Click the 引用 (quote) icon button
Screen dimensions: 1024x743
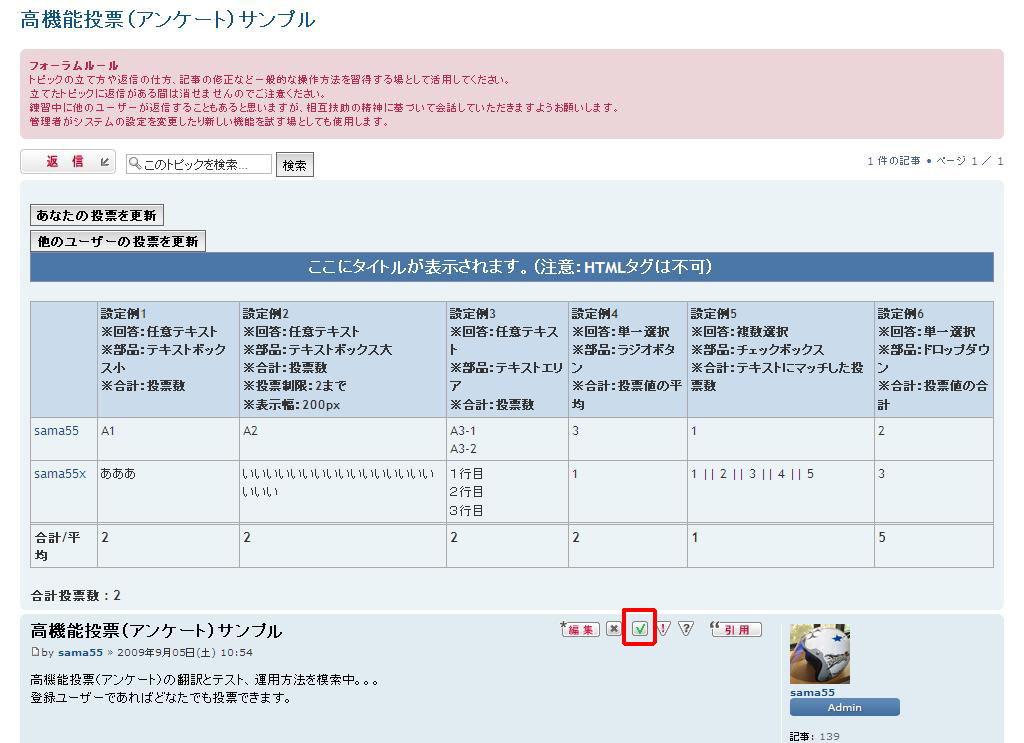click(736, 629)
